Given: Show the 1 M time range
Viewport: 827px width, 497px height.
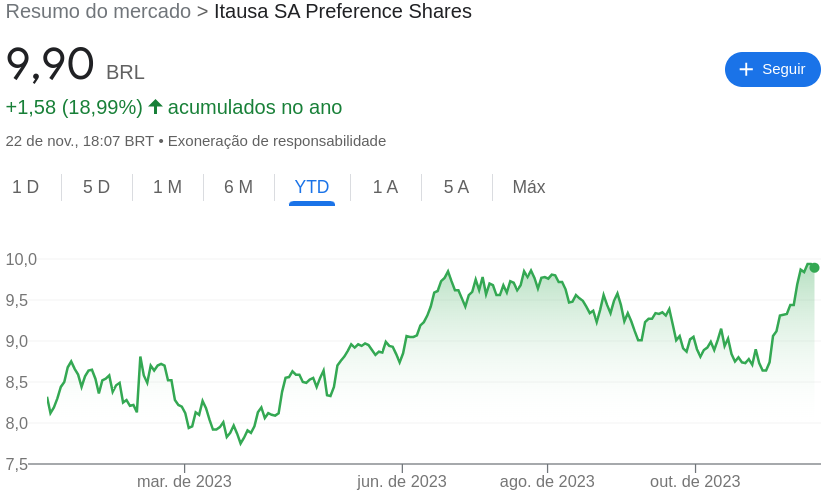Looking at the screenshot, I should (x=167, y=187).
